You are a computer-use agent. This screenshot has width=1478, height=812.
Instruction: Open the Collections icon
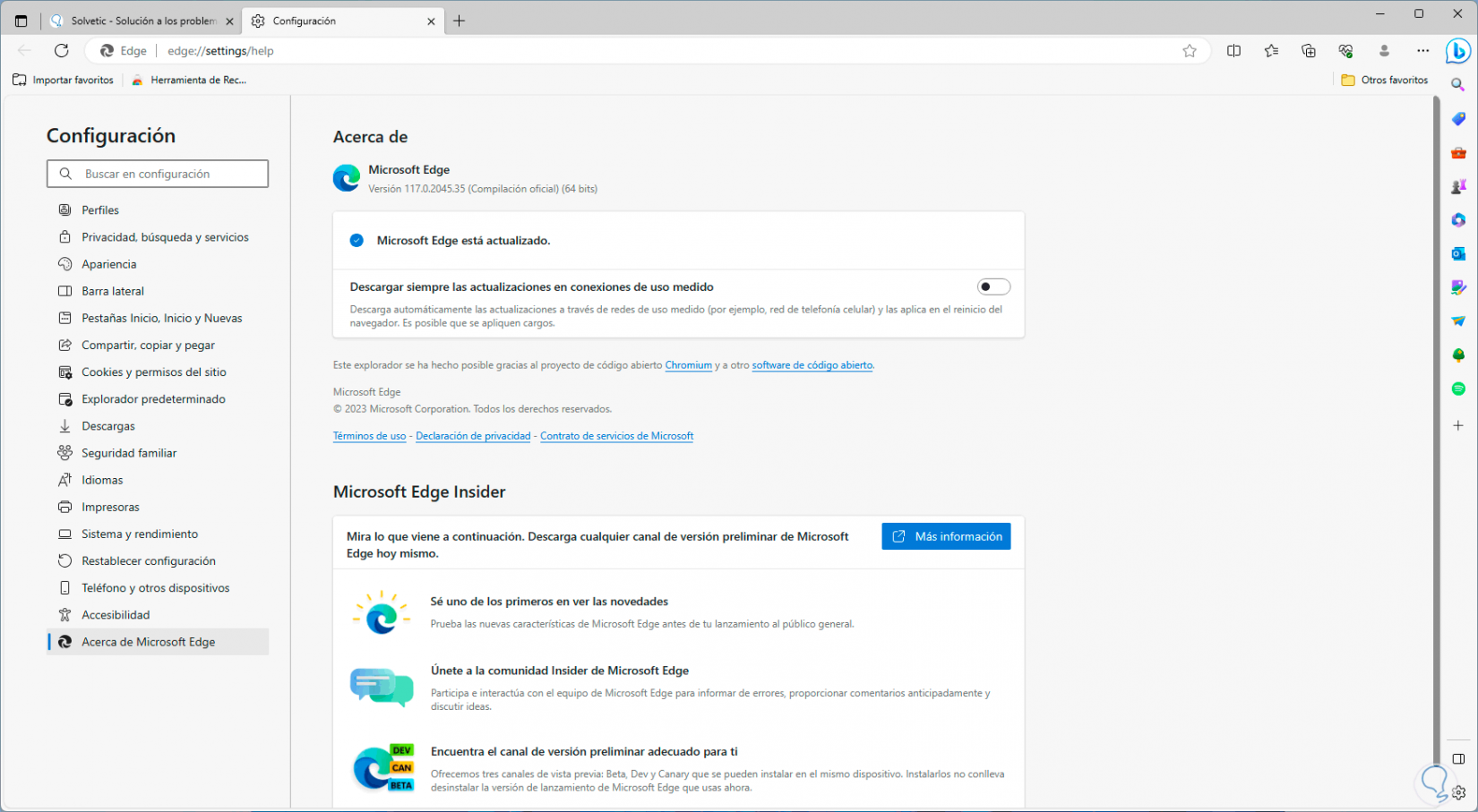point(1309,51)
